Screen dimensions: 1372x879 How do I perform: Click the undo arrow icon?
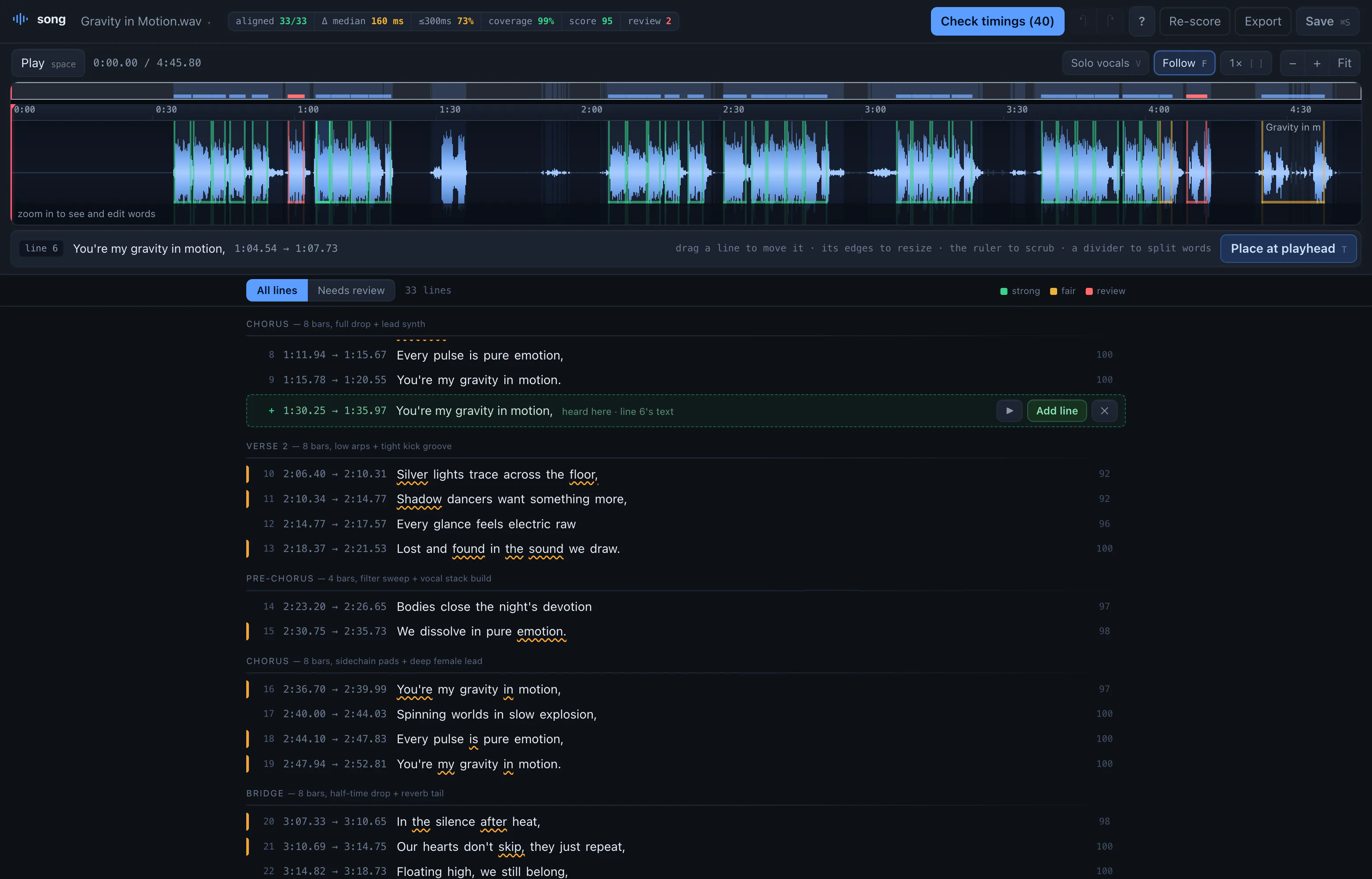(1083, 21)
